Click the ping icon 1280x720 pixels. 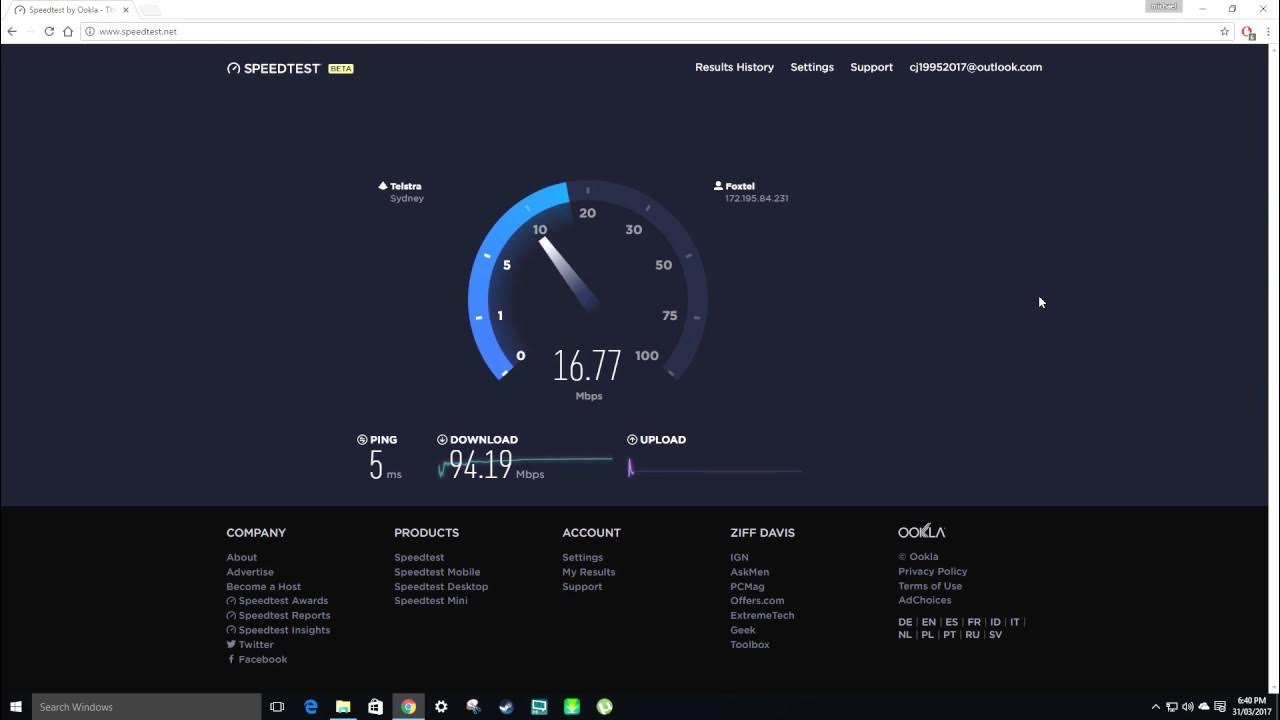point(362,439)
